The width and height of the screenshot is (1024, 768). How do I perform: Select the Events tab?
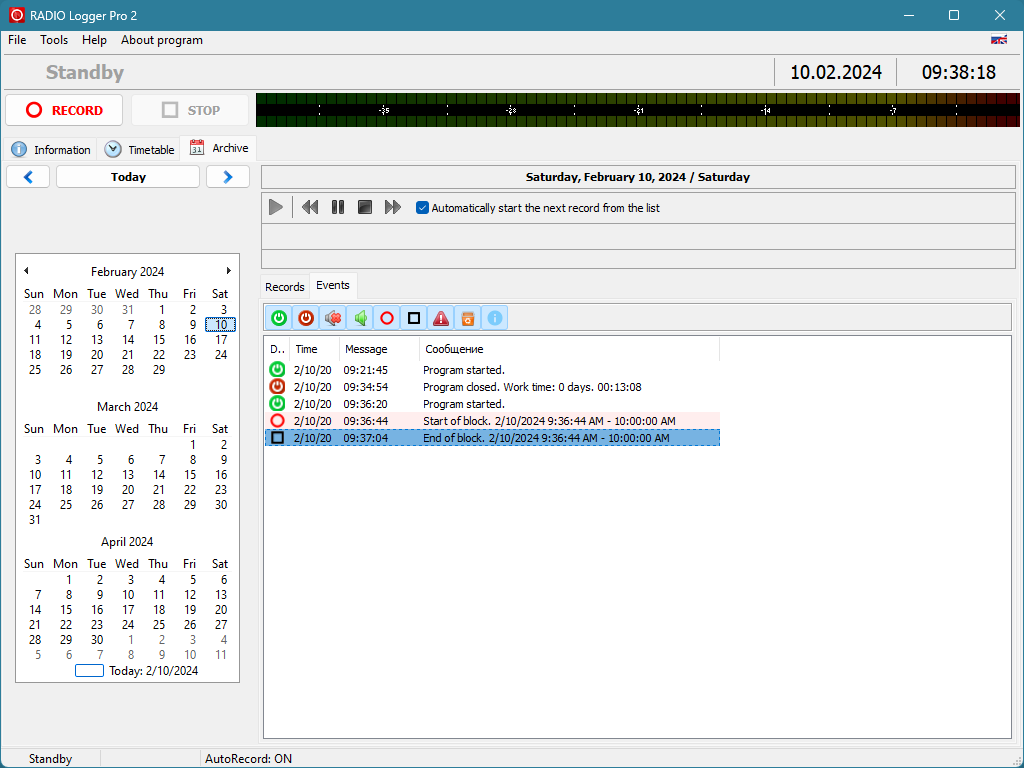333,285
